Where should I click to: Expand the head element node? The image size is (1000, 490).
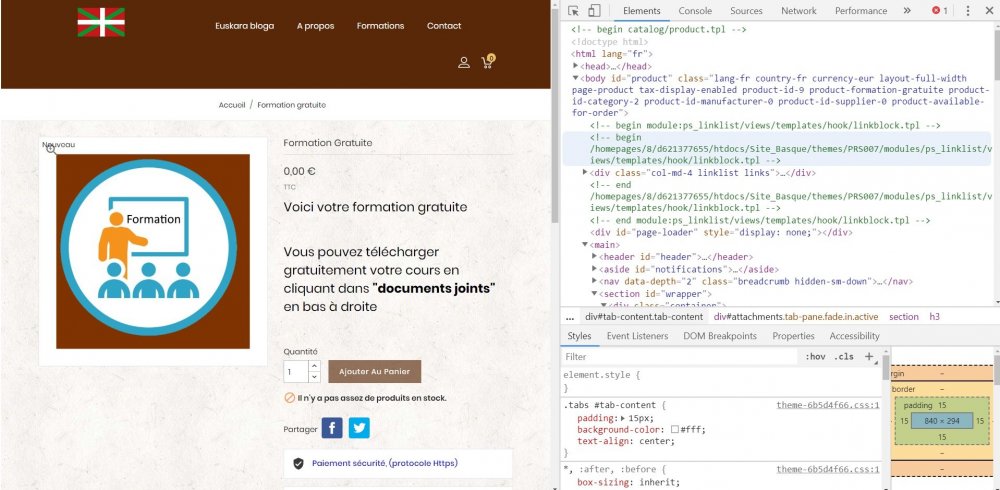(575, 66)
